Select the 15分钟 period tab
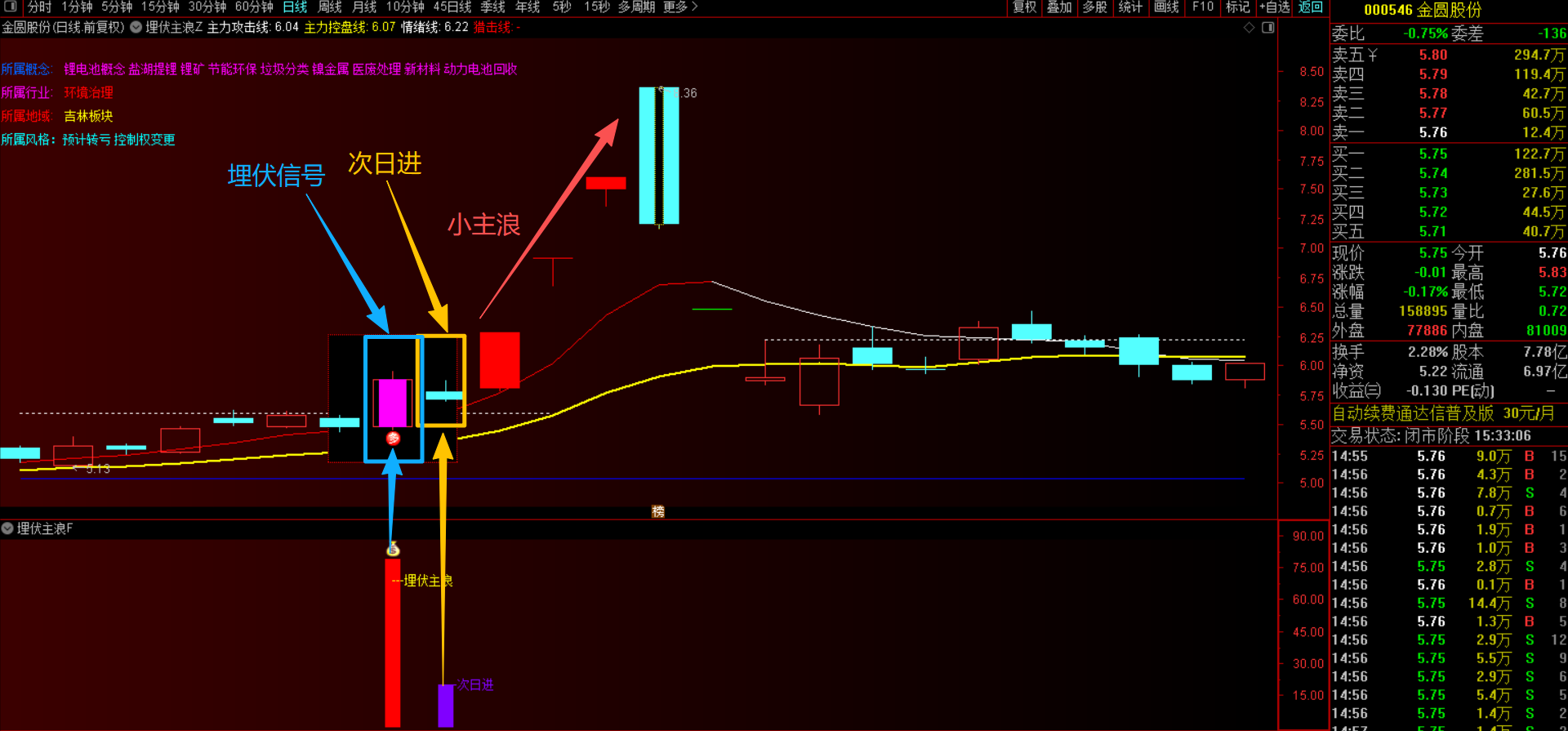Screen dimensions: 1568x731 pyautogui.click(x=160, y=7)
